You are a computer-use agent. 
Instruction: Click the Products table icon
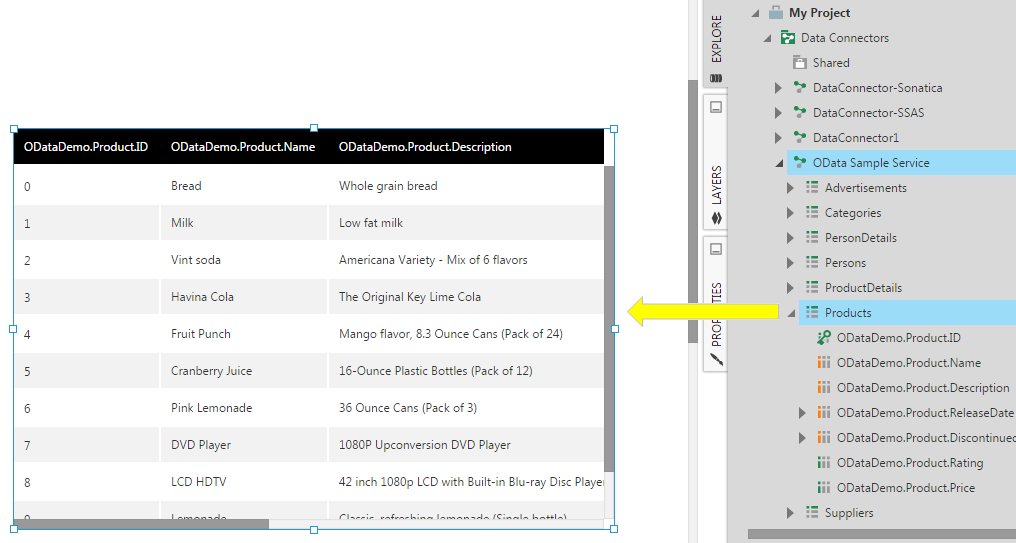pos(812,313)
